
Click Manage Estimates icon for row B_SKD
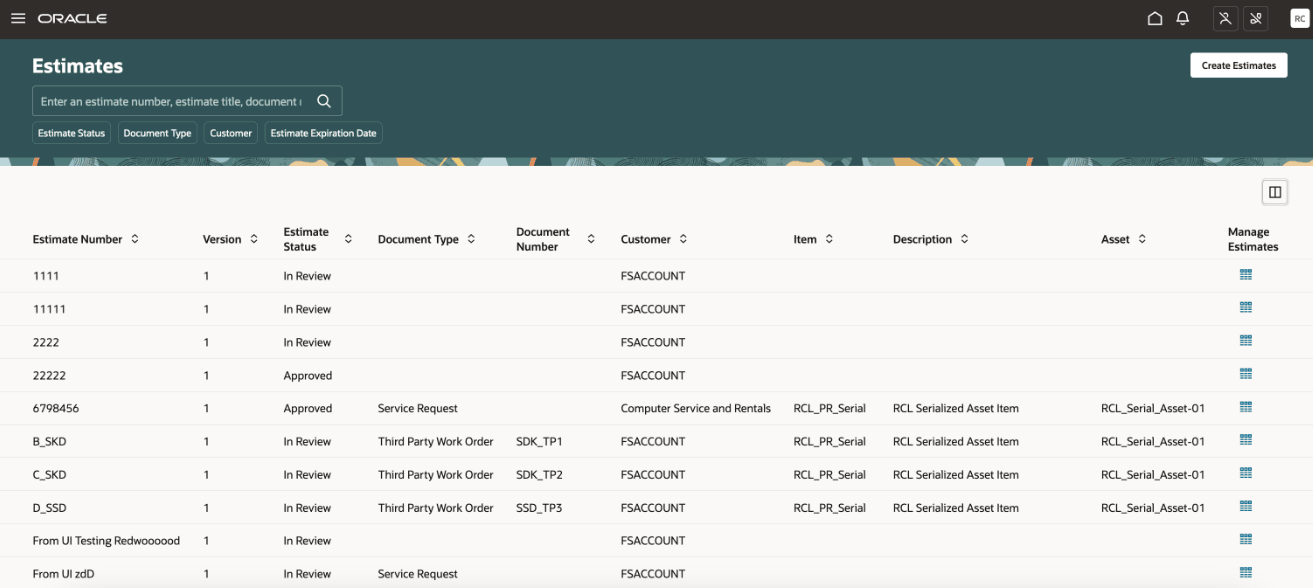point(1245,440)
